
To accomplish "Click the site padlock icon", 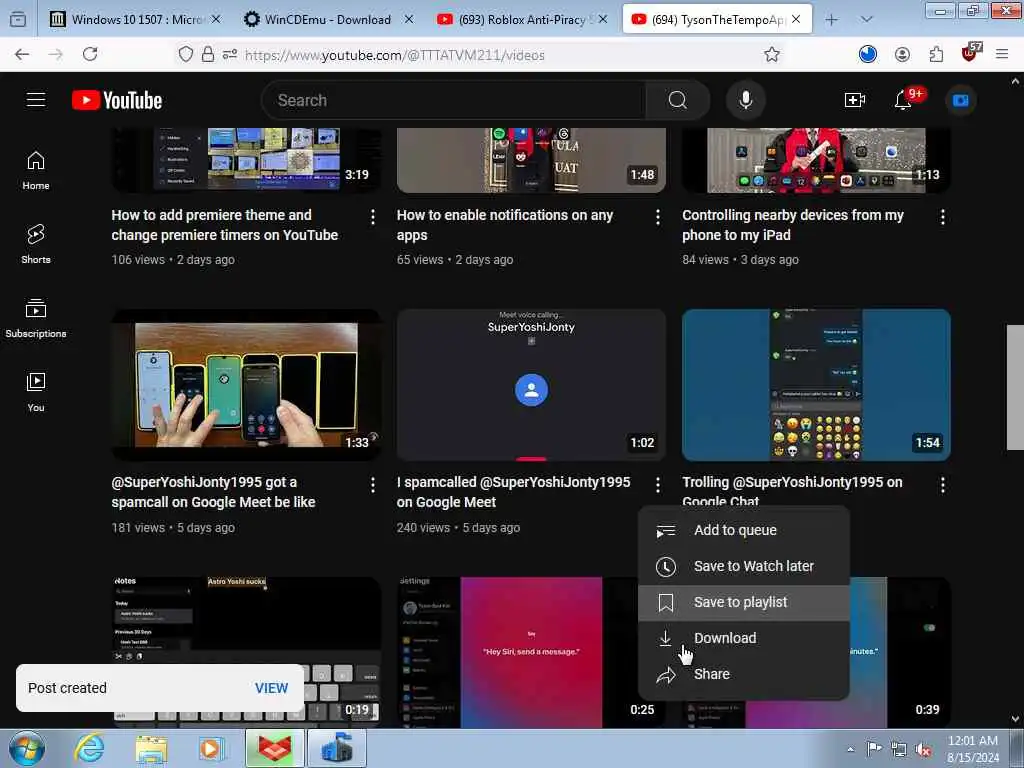I will point(208,55).
